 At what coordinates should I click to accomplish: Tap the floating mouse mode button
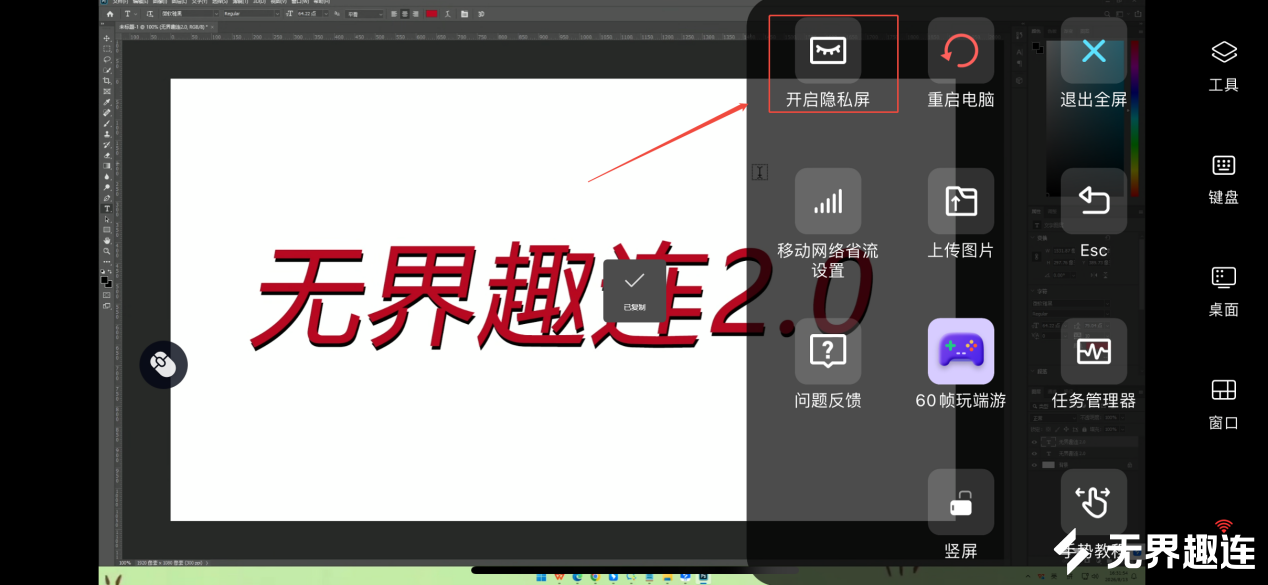[163, 365]
